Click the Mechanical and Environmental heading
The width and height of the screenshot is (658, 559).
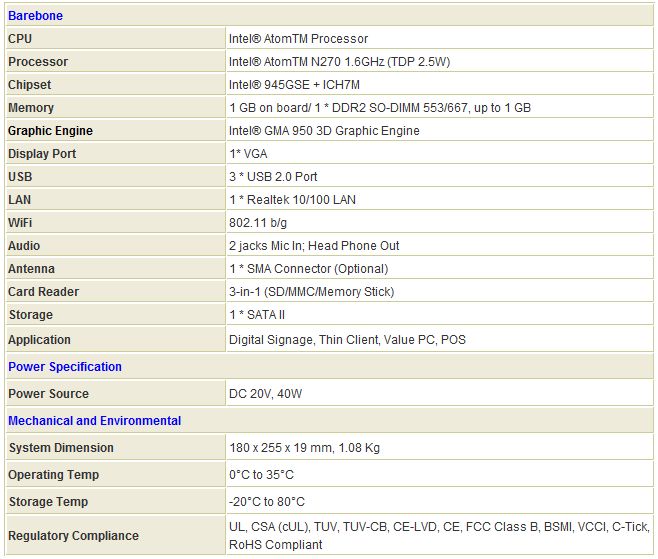tap(95, 421)
